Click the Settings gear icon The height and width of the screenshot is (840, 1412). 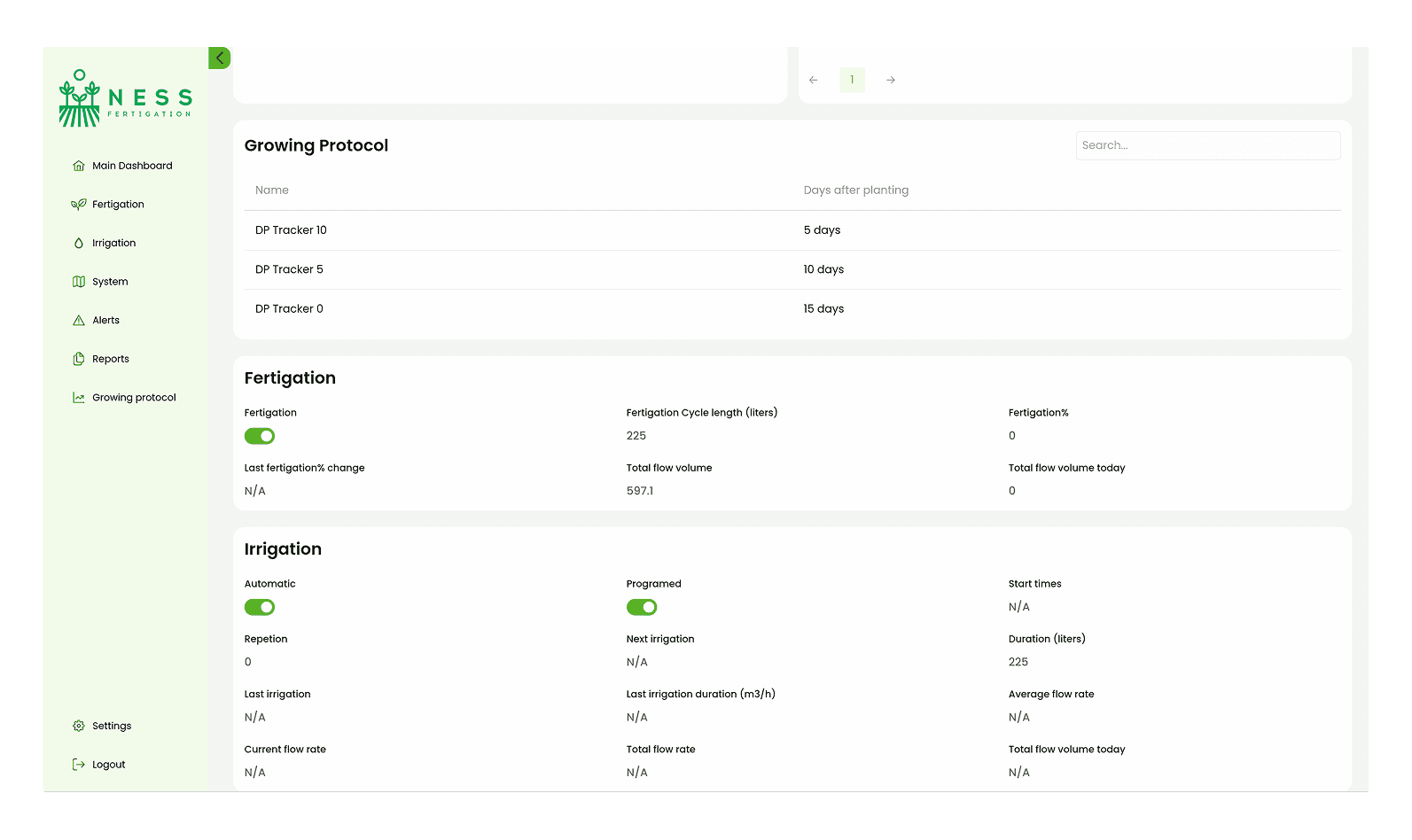tap(79, 726)
